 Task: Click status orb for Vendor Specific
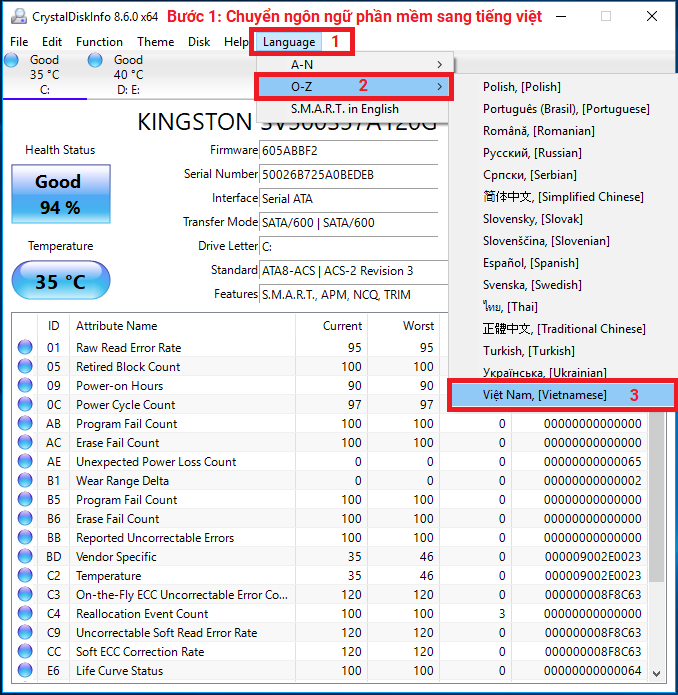point(25,557)
